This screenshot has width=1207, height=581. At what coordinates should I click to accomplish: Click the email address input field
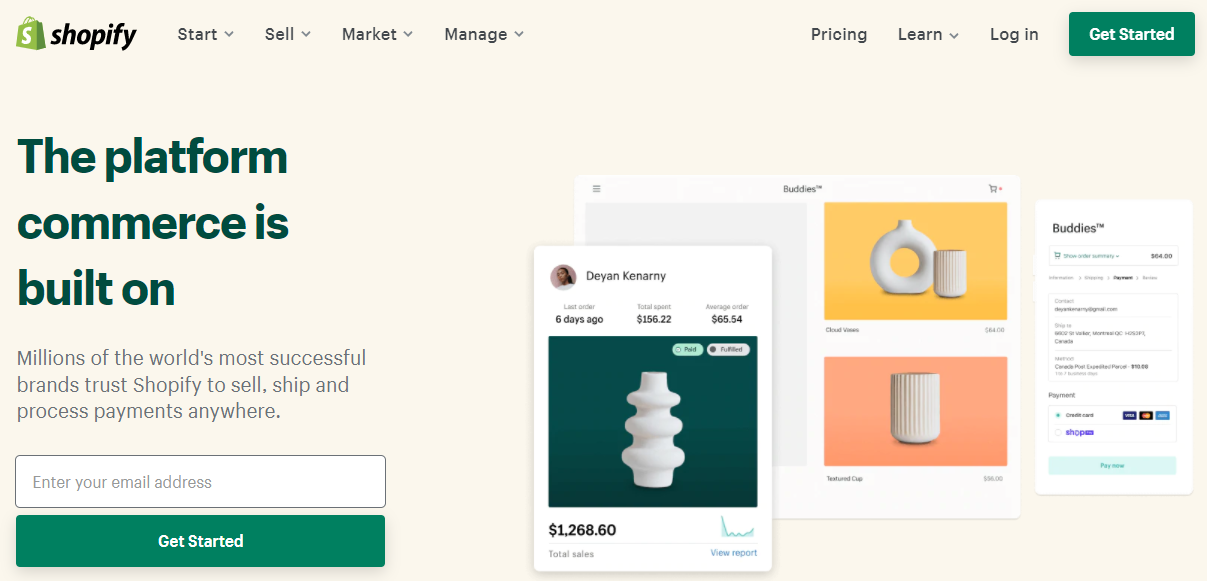click(200, 482)
